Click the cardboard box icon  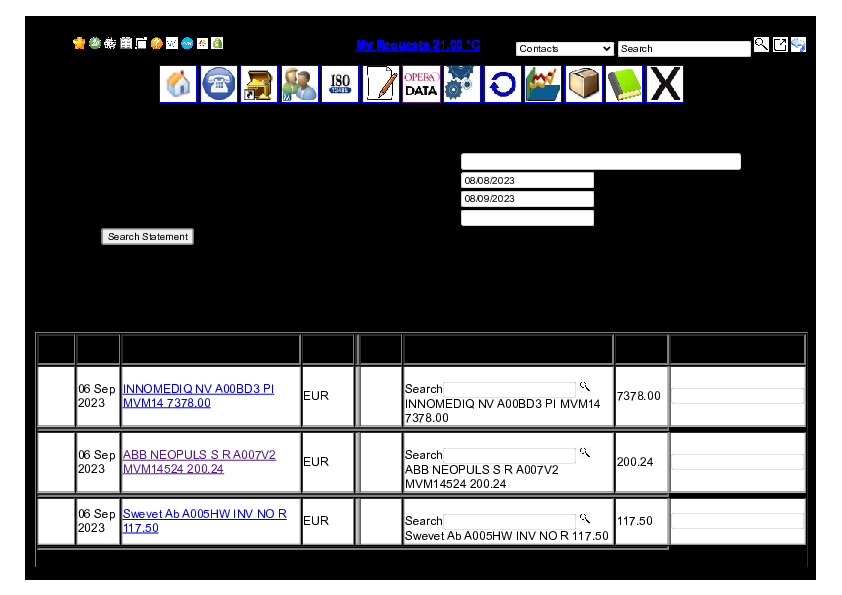(584, 84)
